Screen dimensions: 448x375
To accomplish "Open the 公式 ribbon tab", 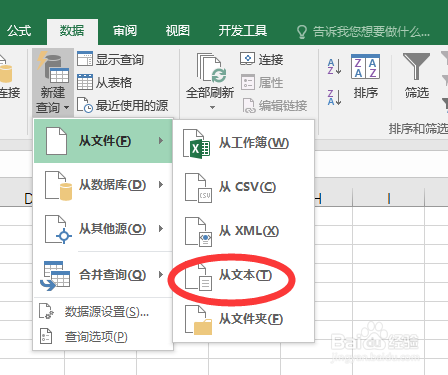I will [19, 31].
